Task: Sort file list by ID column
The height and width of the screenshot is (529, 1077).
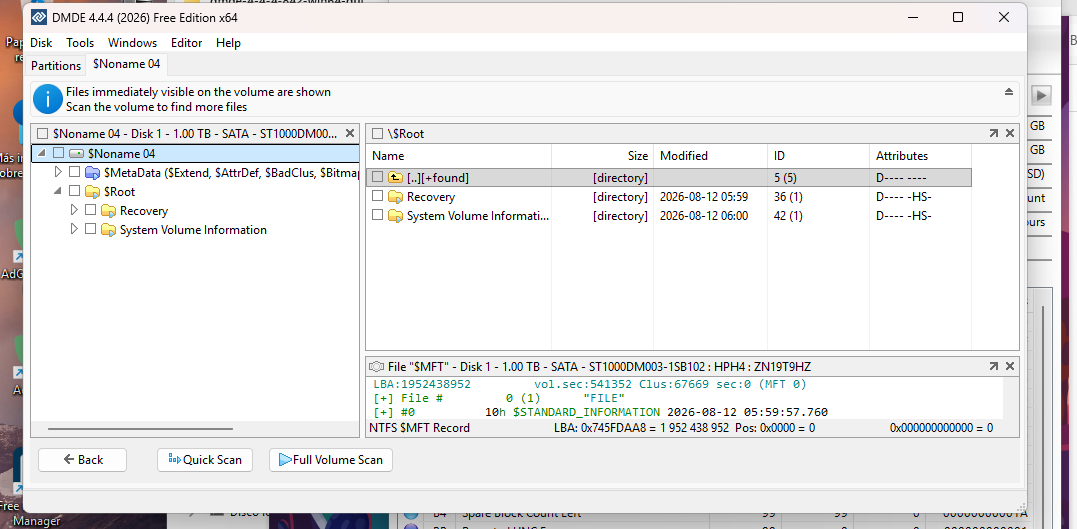Action: click(819, 156)
